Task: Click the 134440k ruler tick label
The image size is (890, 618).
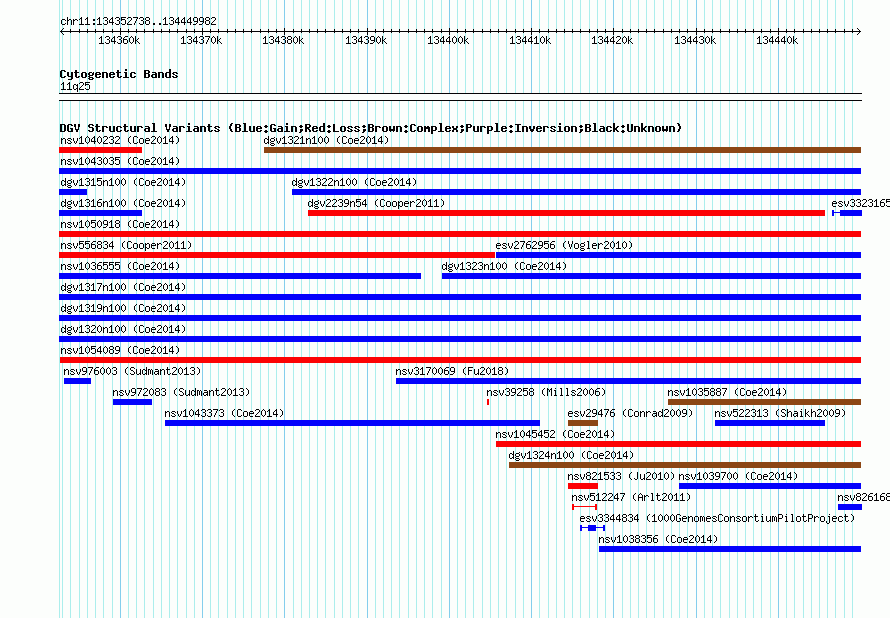Action: [777, 40]
